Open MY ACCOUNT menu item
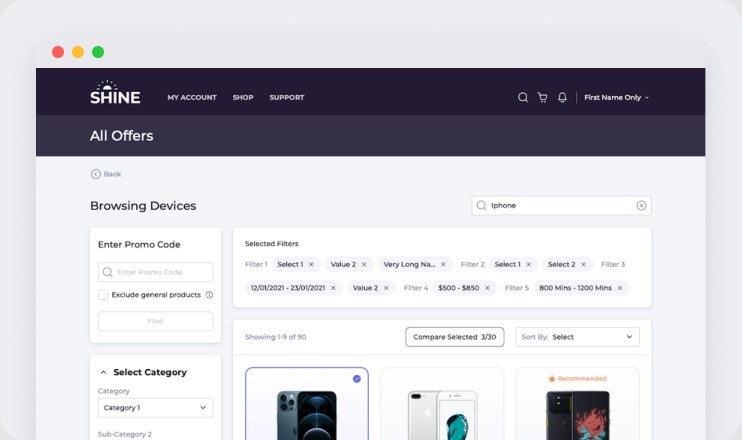 pos(192,97)
